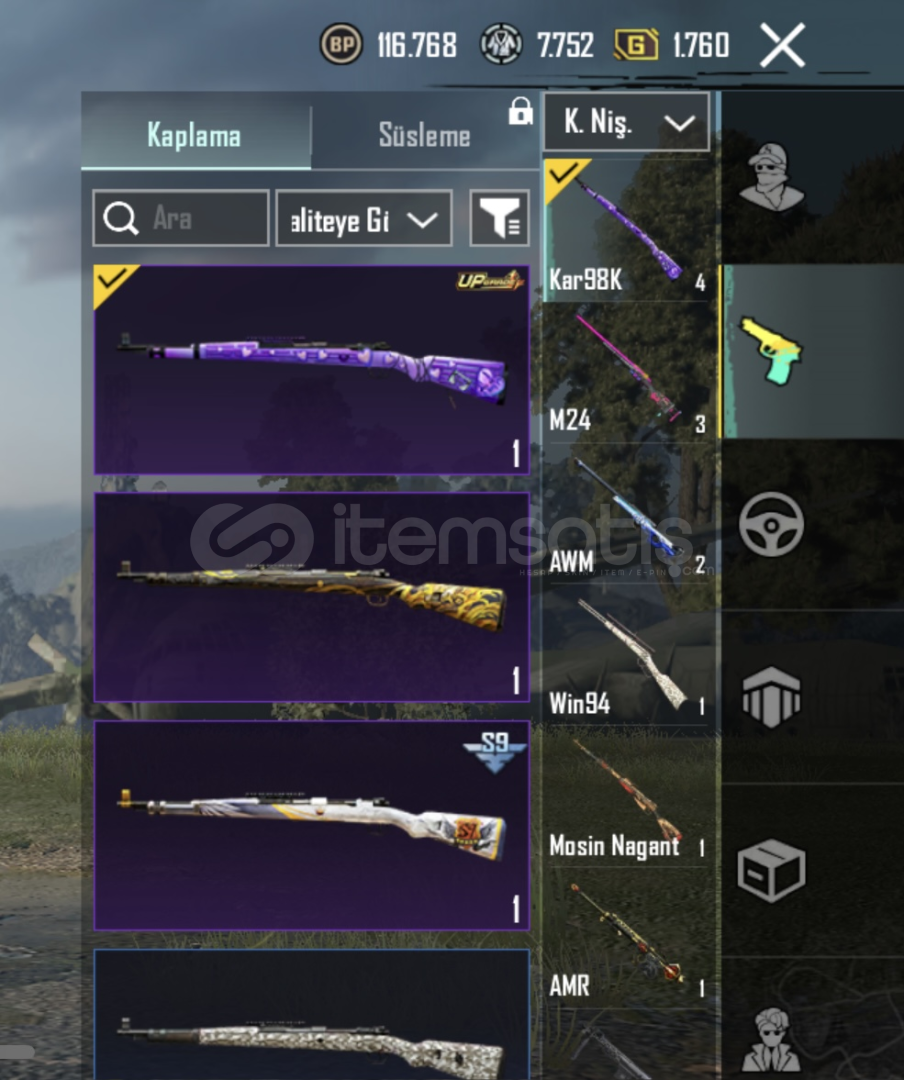904x1080 pixels.
Task: Select the purple hearts Kar98K skin
Action: coord(311,370)
